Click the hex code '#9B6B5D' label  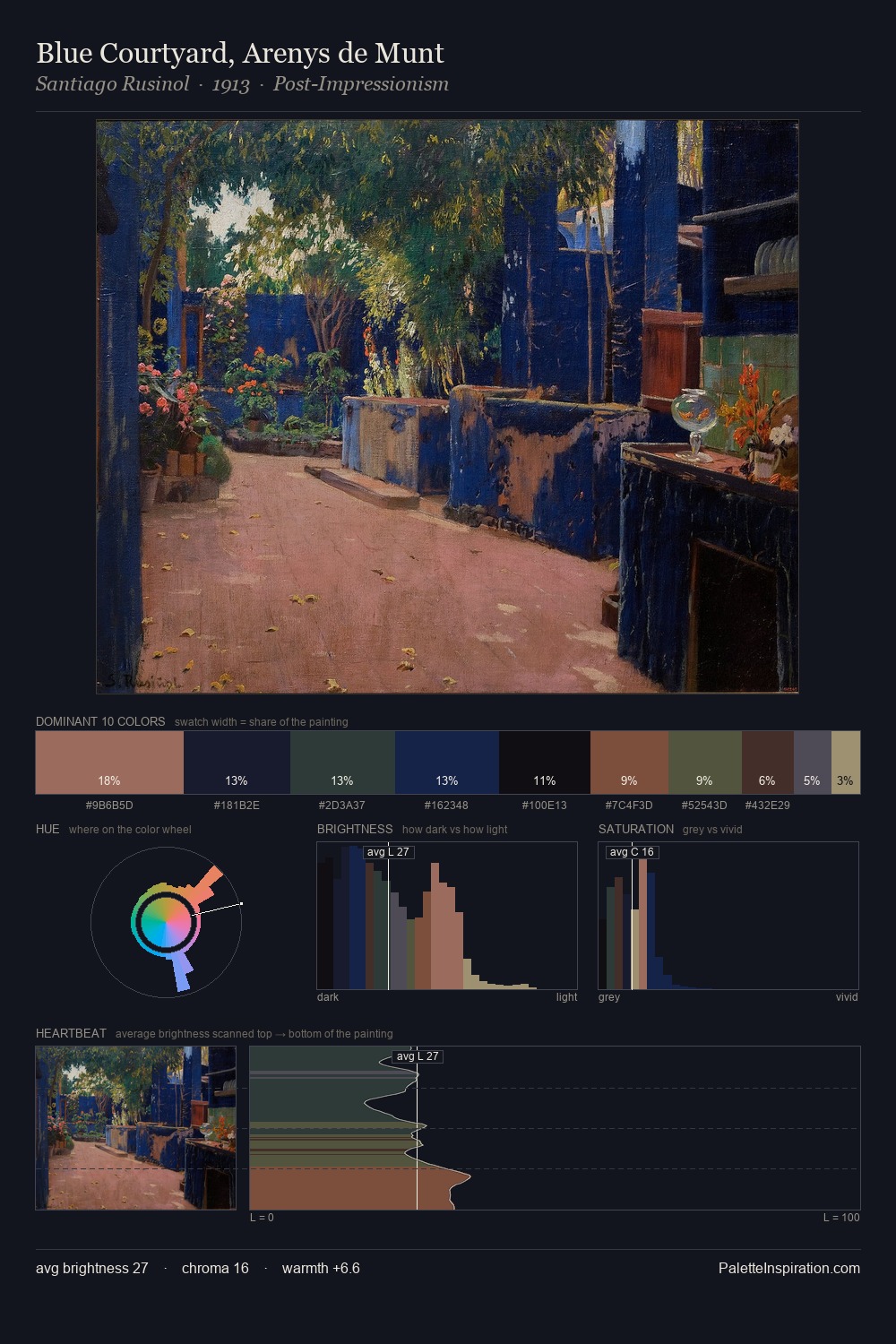tap(109, 806)
